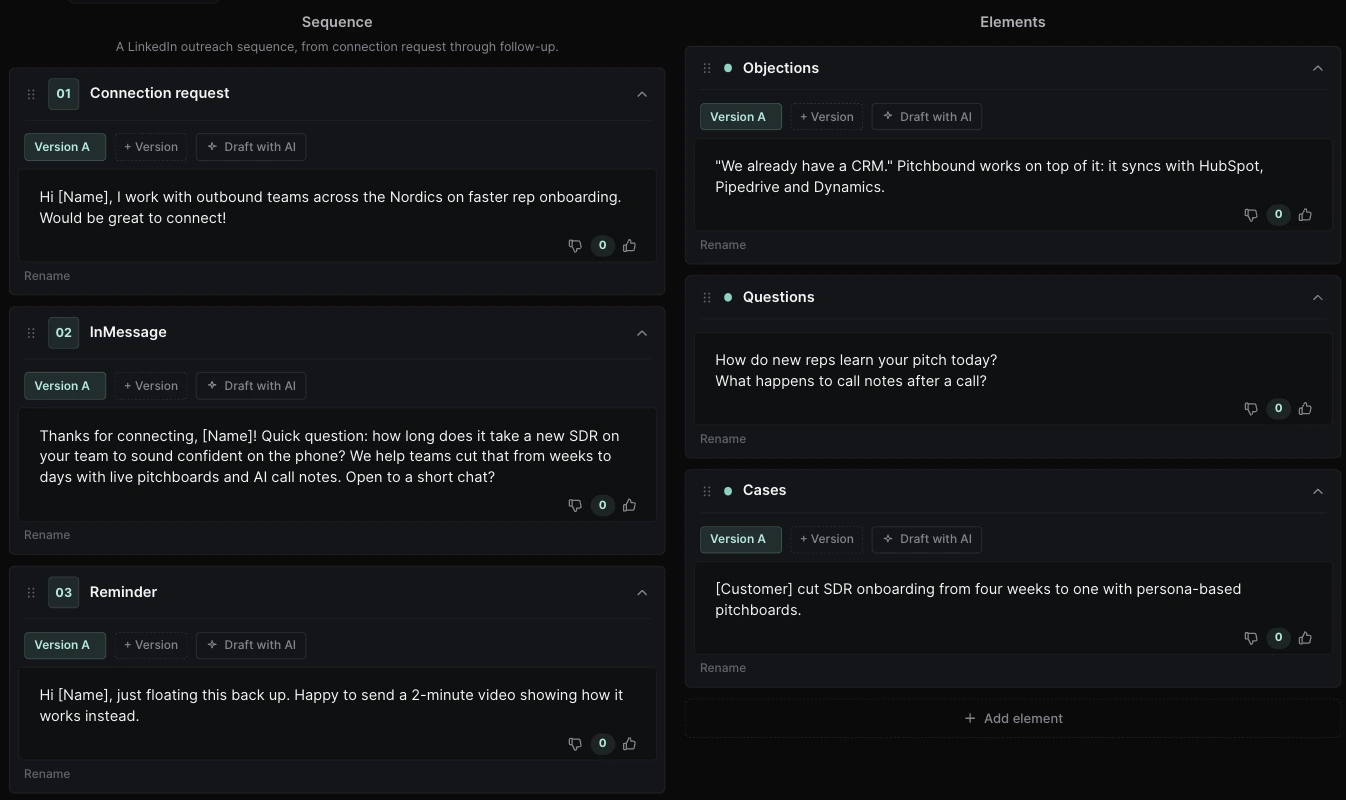The height and width of the screenshot is (800, 1346).
Task: Draft Cases content with AI
Action: (x=927, y=539)
